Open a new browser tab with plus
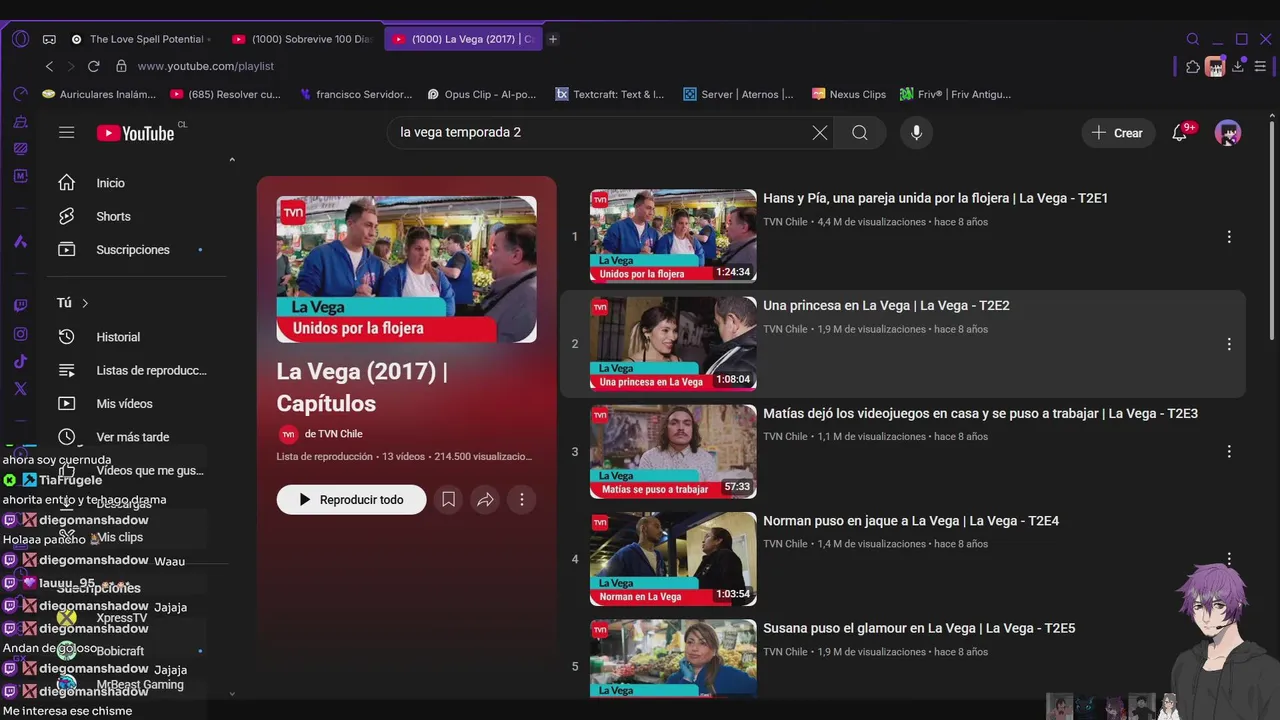The height and width of the screenshot is (720, 1280). tap(553, 39)
